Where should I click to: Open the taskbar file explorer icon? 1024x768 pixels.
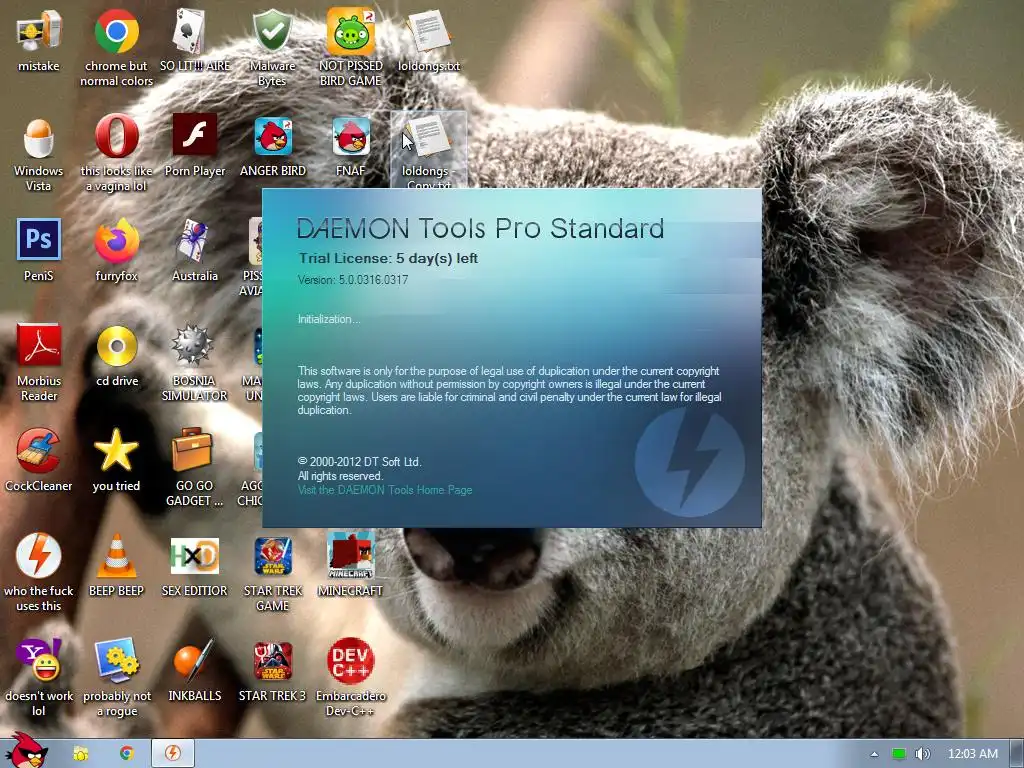click(x=80, y=754)
